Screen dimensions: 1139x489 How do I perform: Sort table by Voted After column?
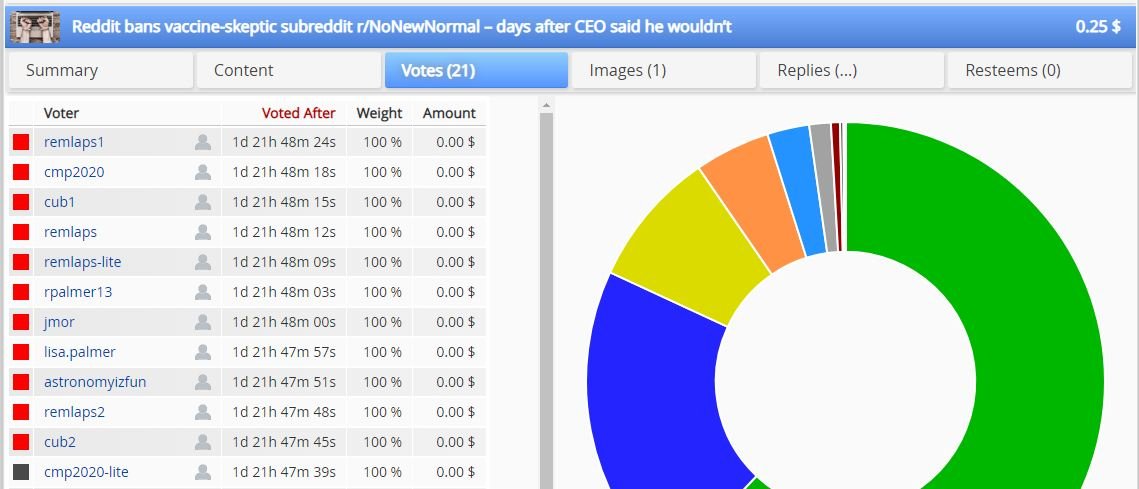[x=299, y=113]
